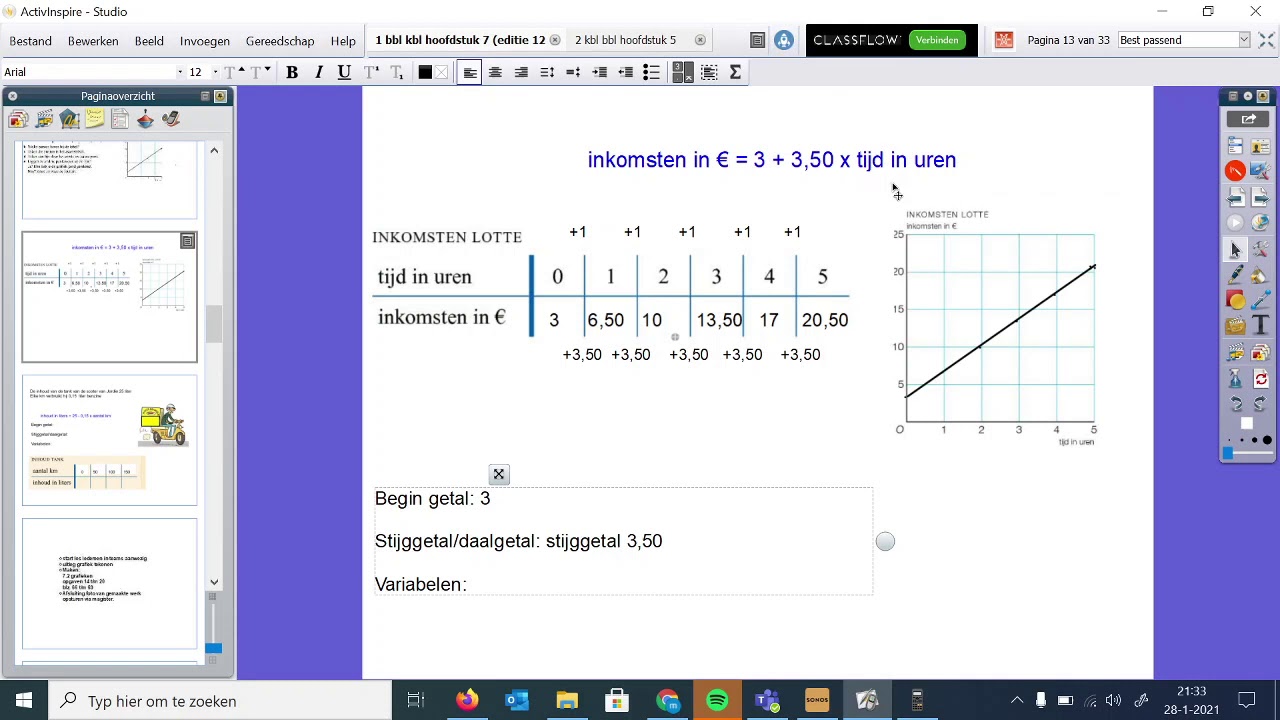Toggle bullet list formatting

pos(651,72)
